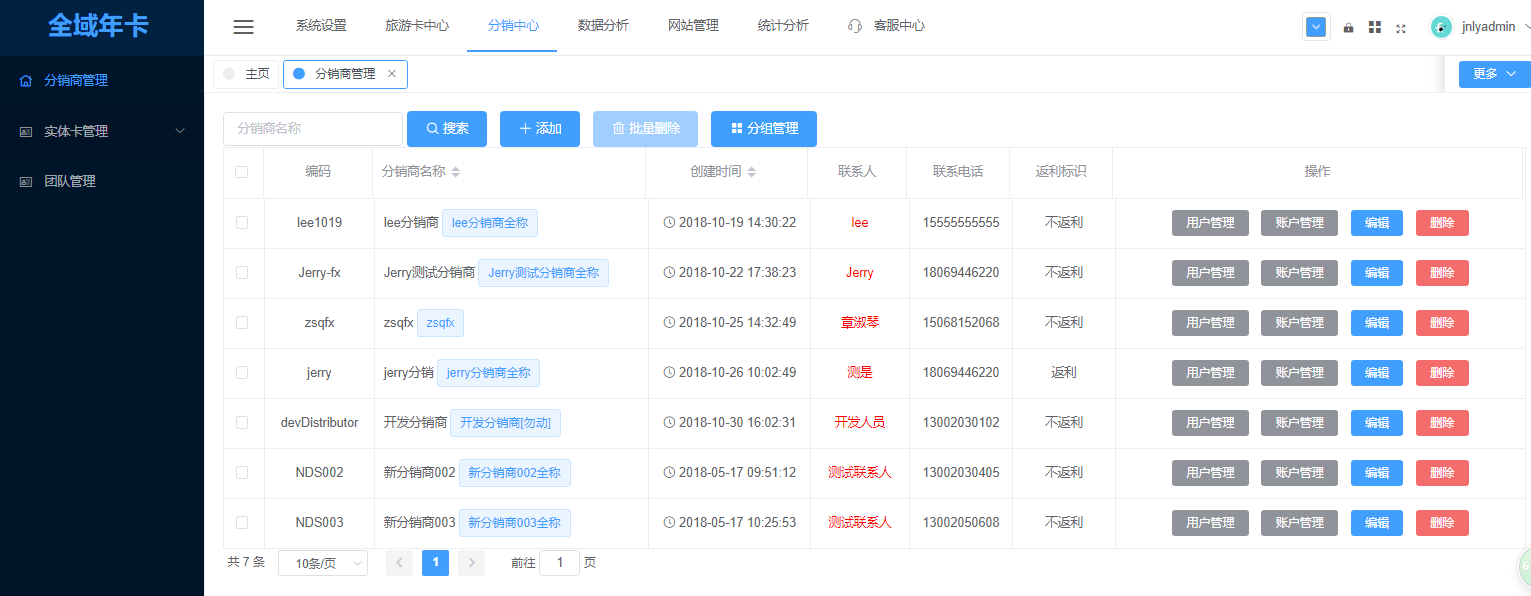Image resolution: width=1531 pixels, height=596 pixels.
Task: Delete the Jerry-fx distributor row
Action: 1441,273
